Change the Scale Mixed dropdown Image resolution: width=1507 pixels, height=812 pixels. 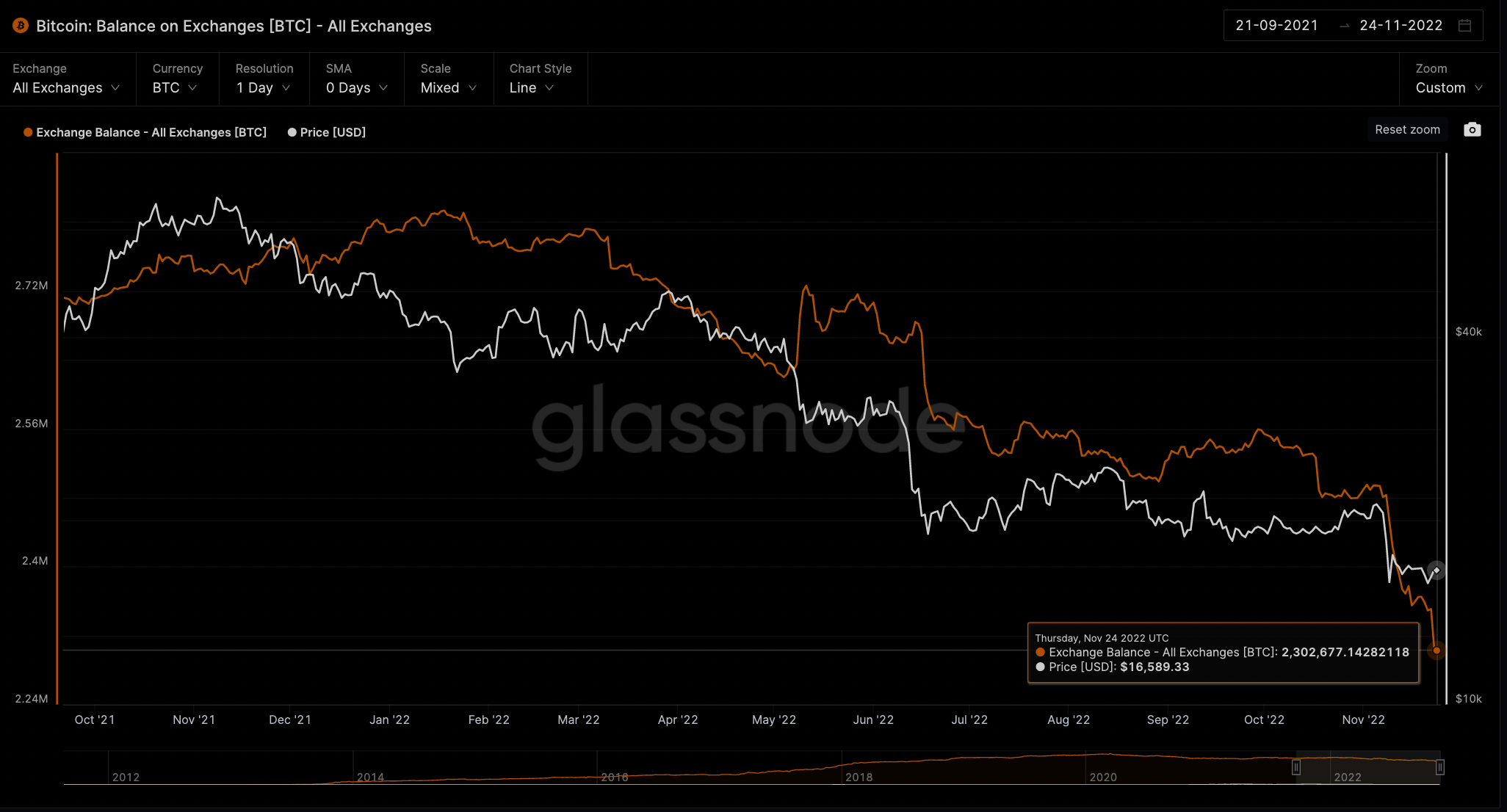tap(448, 87)
